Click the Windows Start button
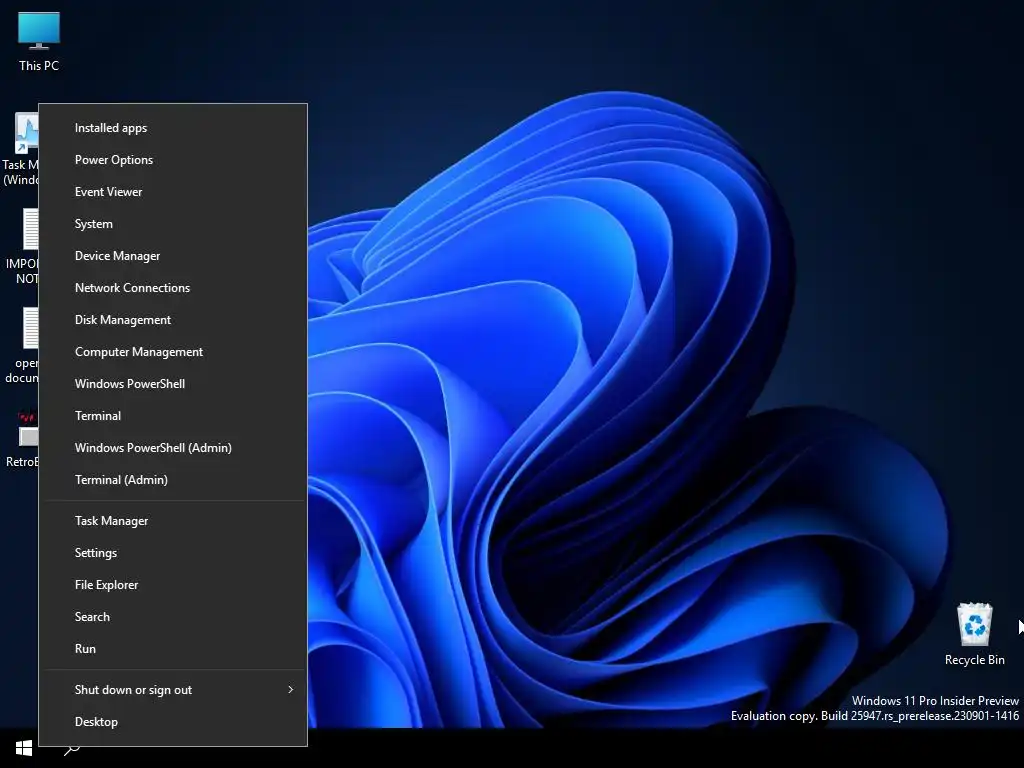Image resolution: width=1024 pixels, height=768 pixels. (24, 748)
